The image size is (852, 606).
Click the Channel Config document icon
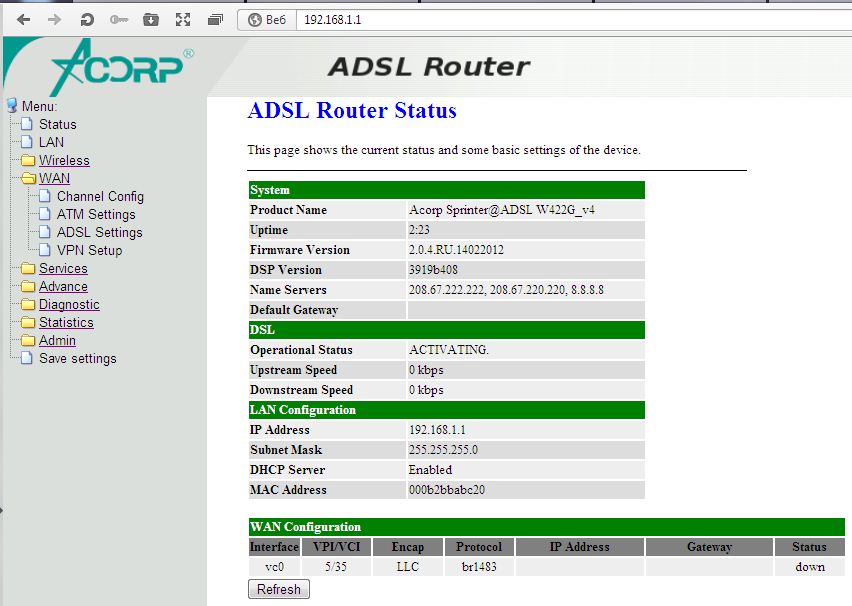click(x=45, y=196)
